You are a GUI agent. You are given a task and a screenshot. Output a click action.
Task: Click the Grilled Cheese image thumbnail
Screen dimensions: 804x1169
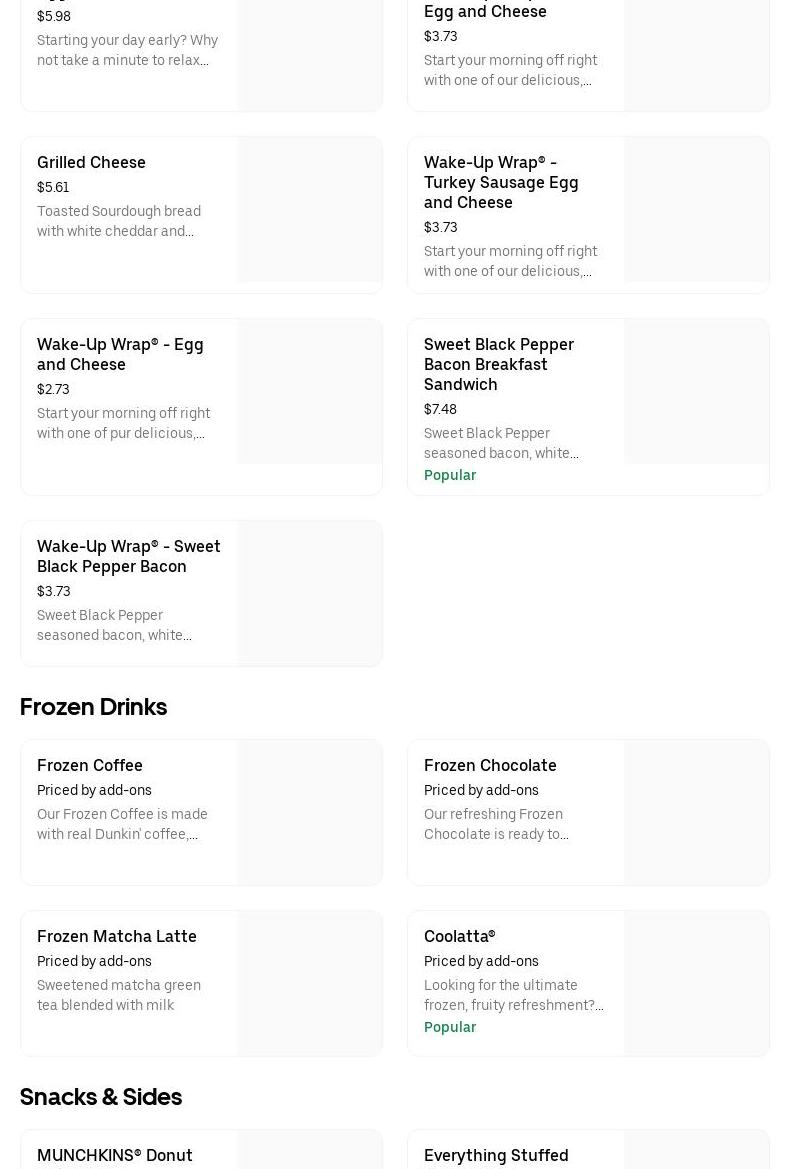click(x=310, y=210)
